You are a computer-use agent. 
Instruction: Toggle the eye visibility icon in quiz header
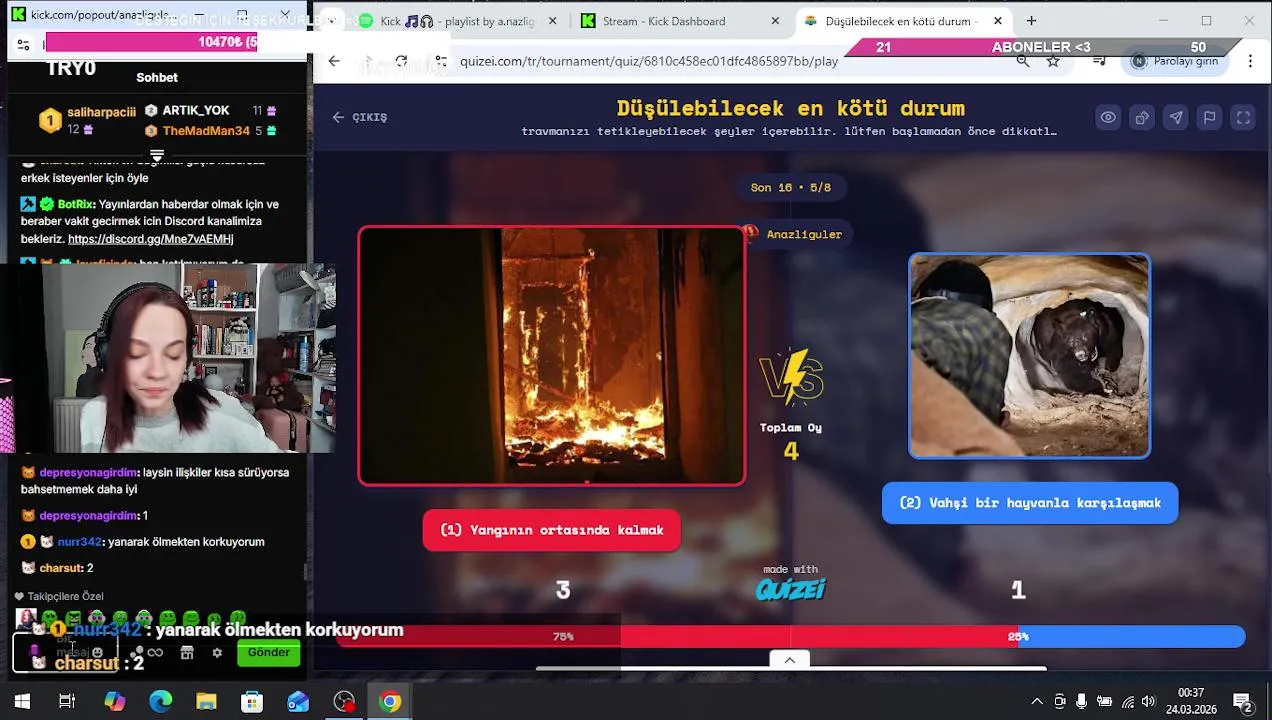point(1108,117)
